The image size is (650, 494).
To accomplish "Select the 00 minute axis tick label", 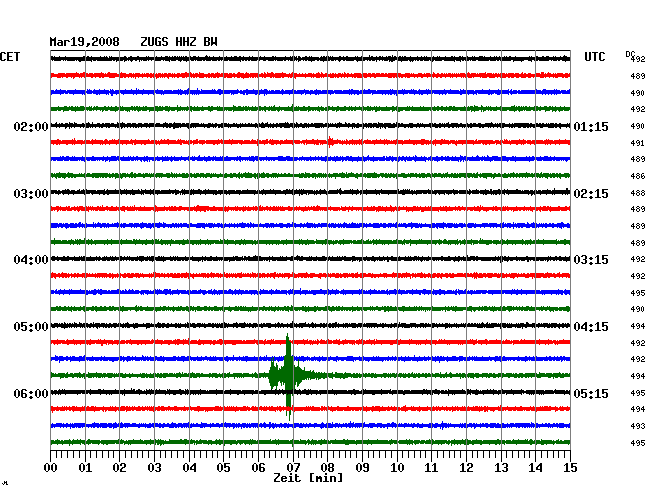I will (51, 468).
